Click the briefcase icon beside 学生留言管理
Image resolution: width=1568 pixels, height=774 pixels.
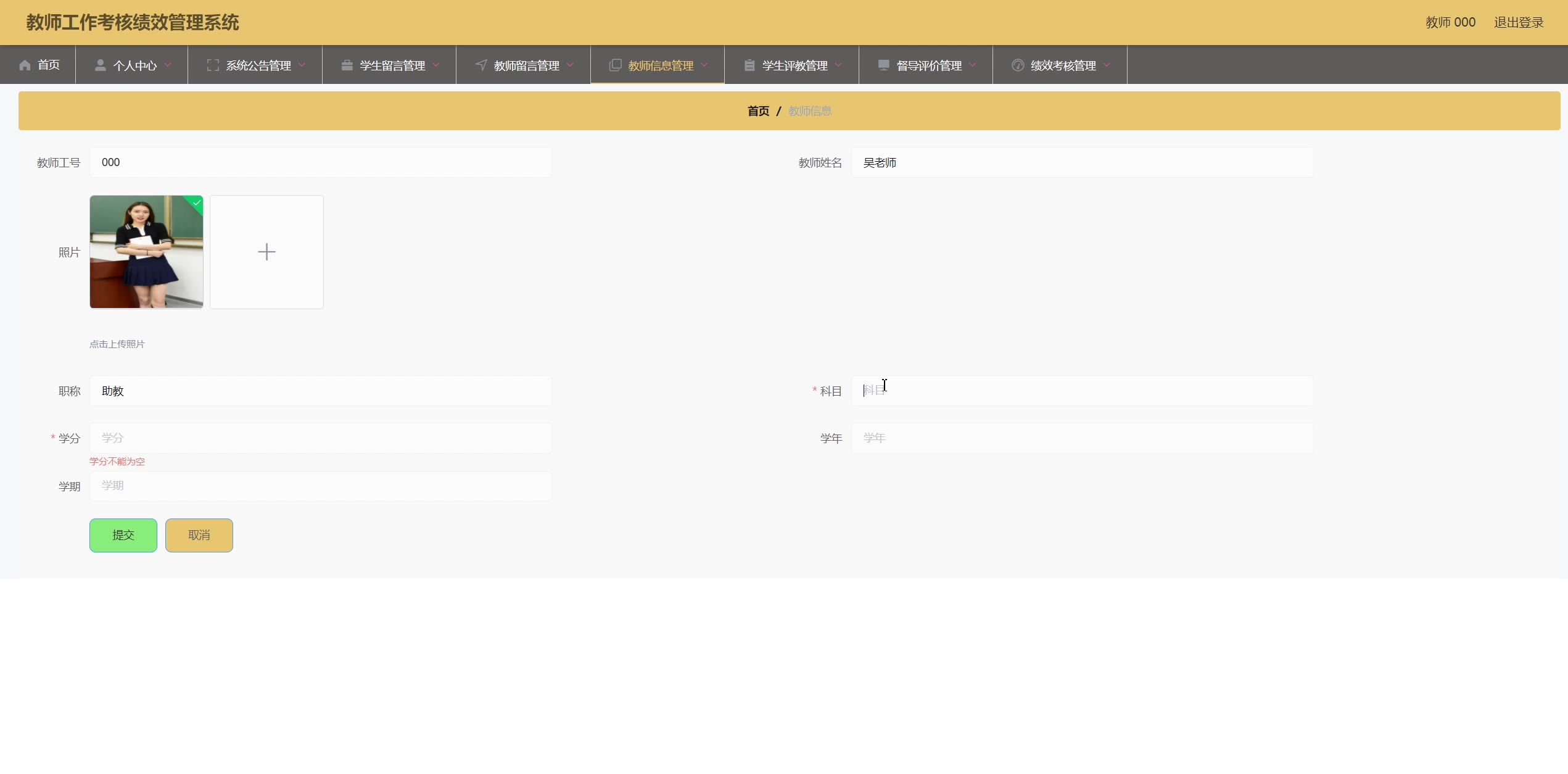tap(347, 65)
